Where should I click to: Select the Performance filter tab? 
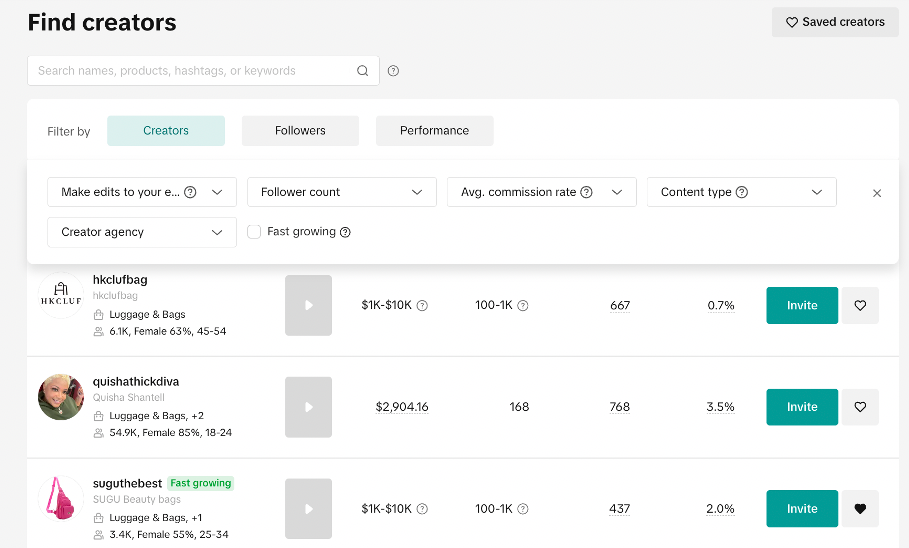coord(434,131)
